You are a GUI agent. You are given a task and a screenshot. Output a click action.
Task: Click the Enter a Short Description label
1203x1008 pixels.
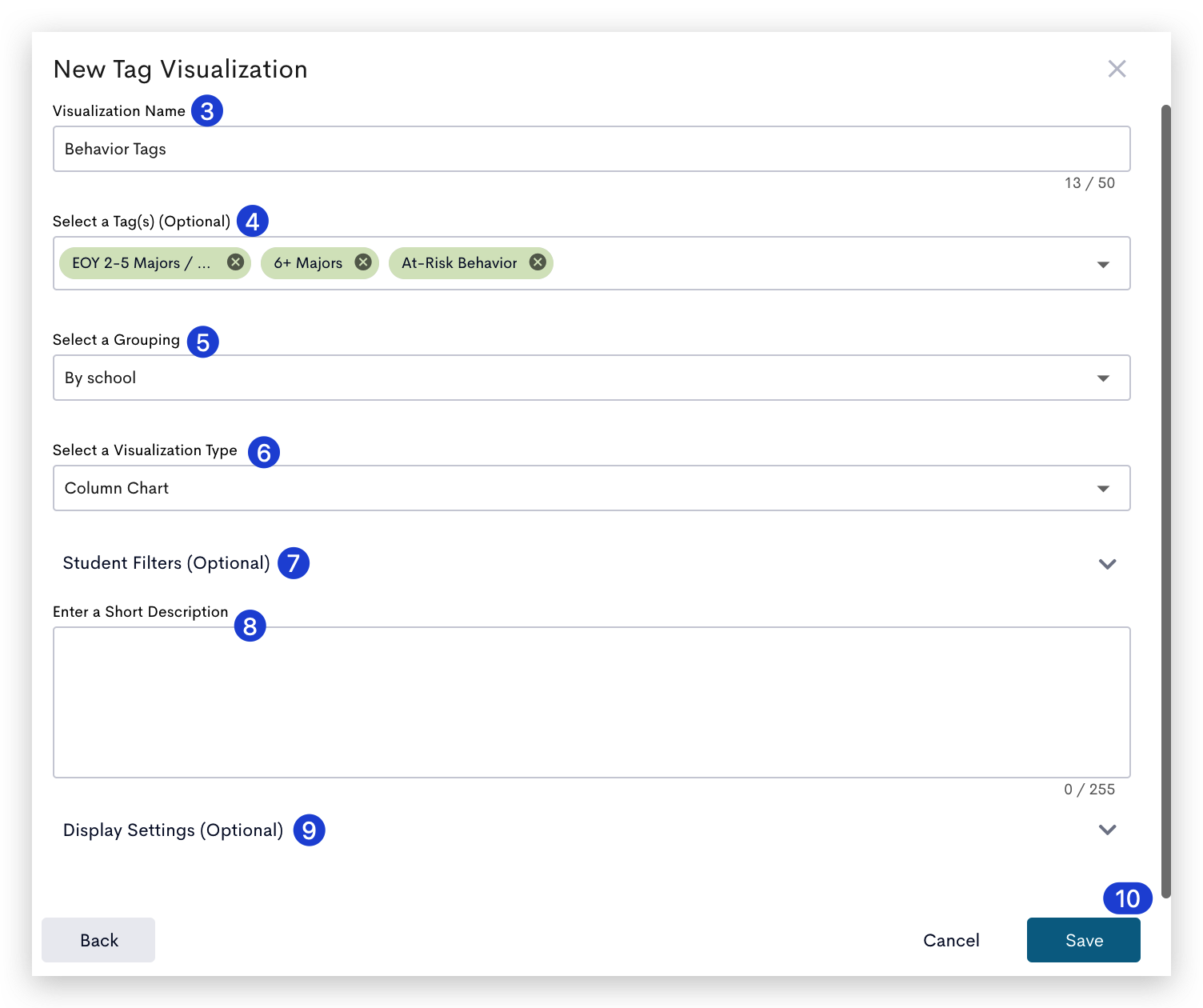point(141,612)
